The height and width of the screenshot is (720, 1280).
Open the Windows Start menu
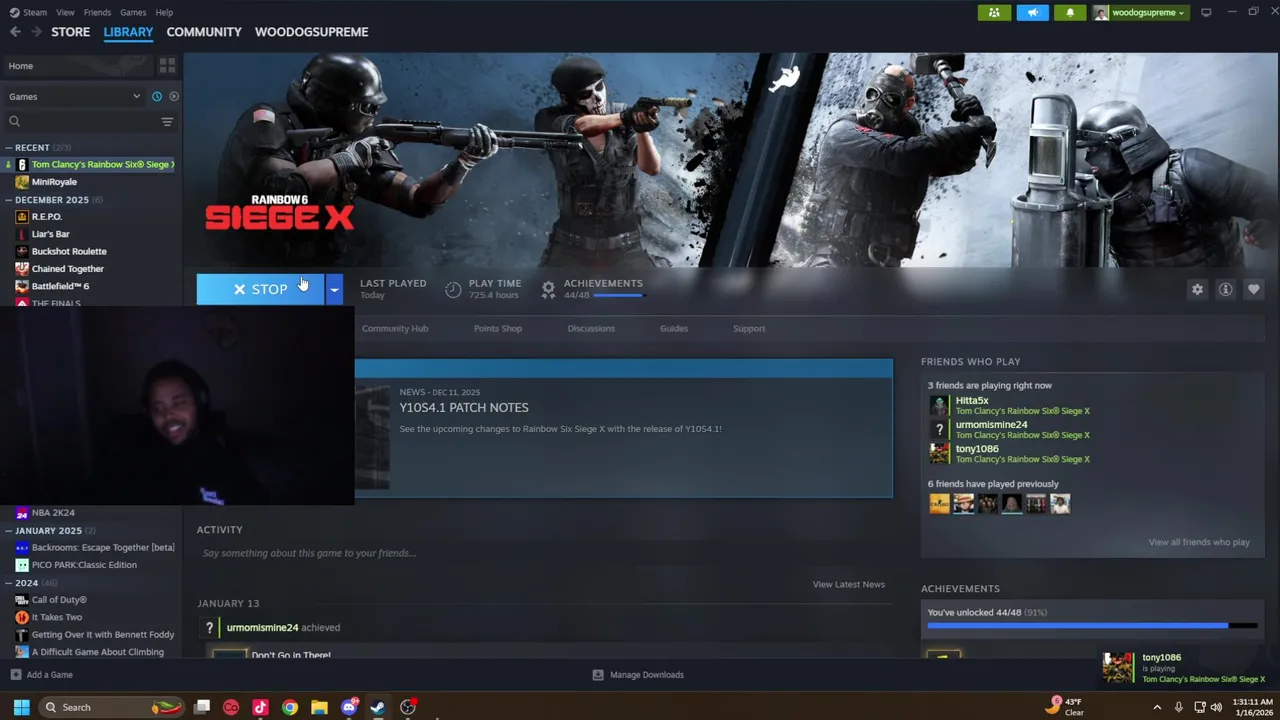(x=21, y=707)
